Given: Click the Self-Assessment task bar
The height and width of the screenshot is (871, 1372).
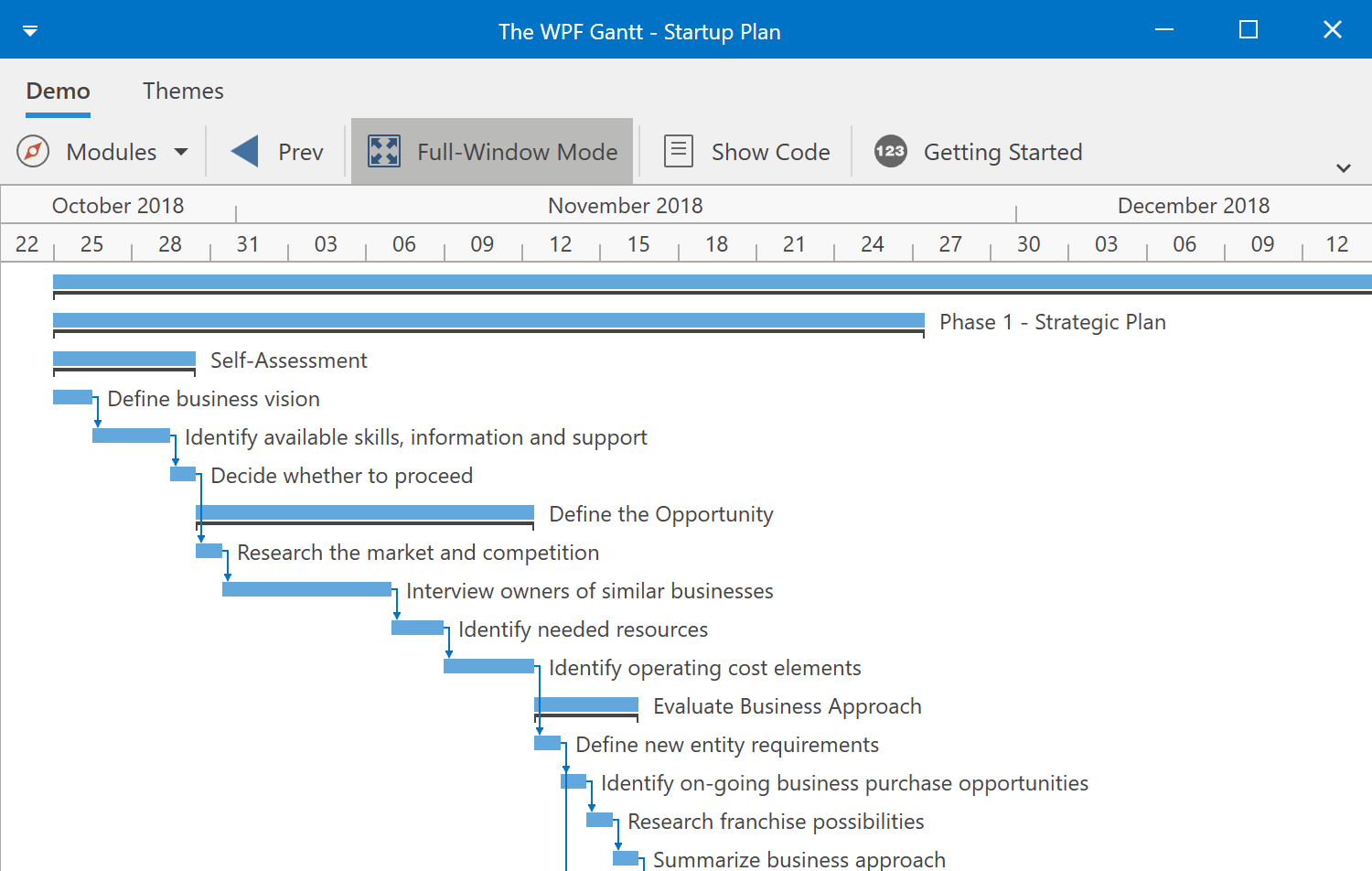Looking at the screenshot, I should (123, 359).
